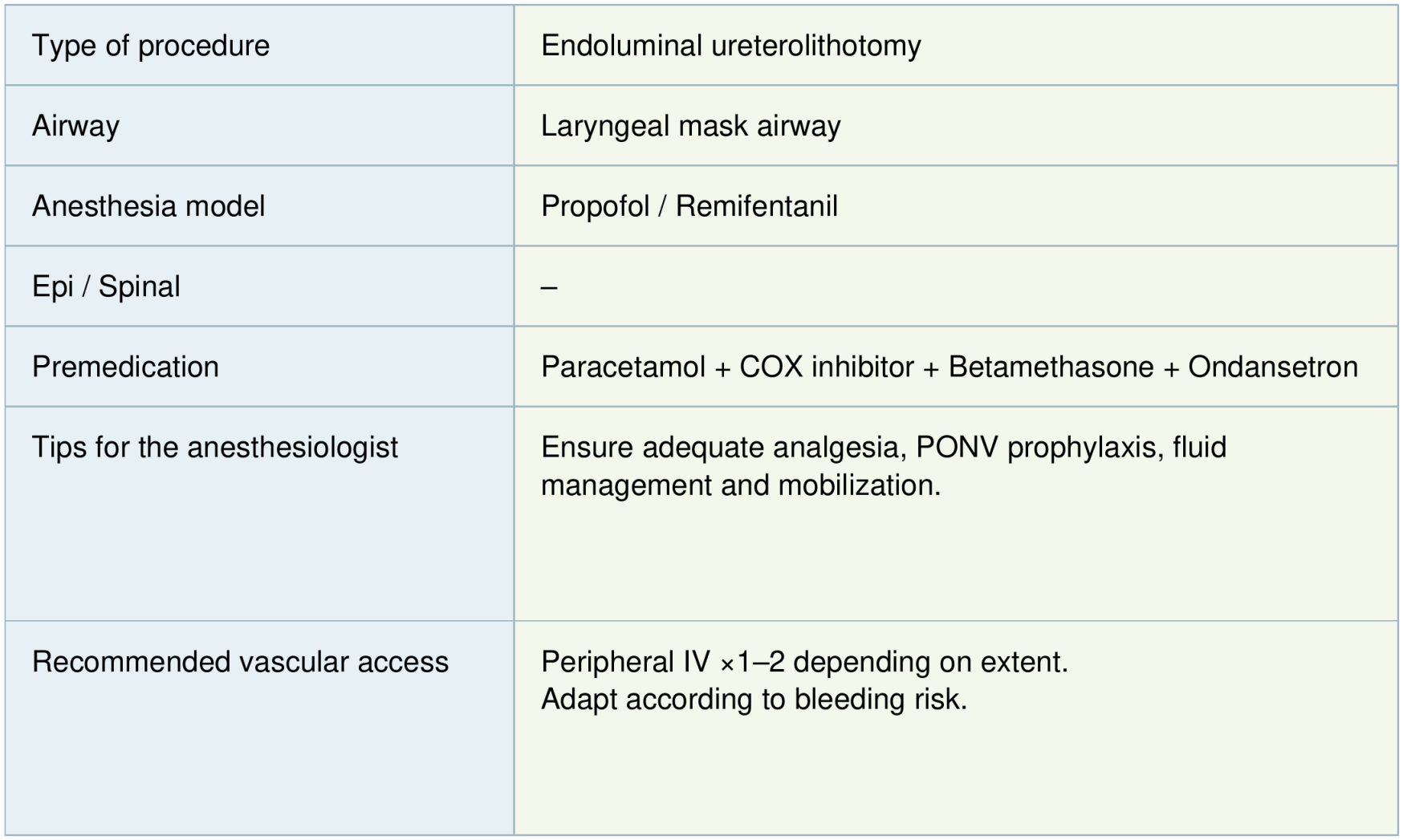Click the 'Type of procedure' label cell

151,46
